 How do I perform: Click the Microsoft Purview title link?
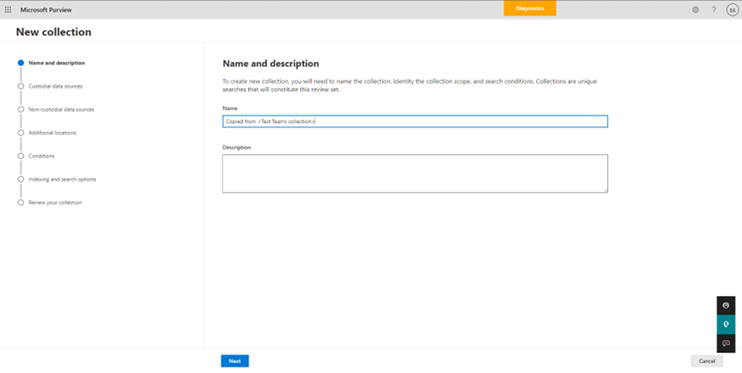tap(46, 9)
